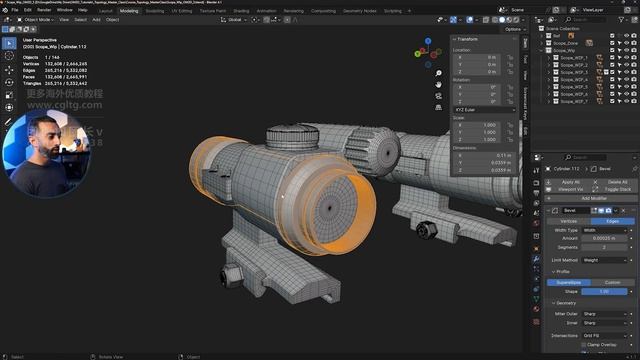640x360 pixels.
Task: Switch to the Layout workspace tab
Action: tap(105, 11)
